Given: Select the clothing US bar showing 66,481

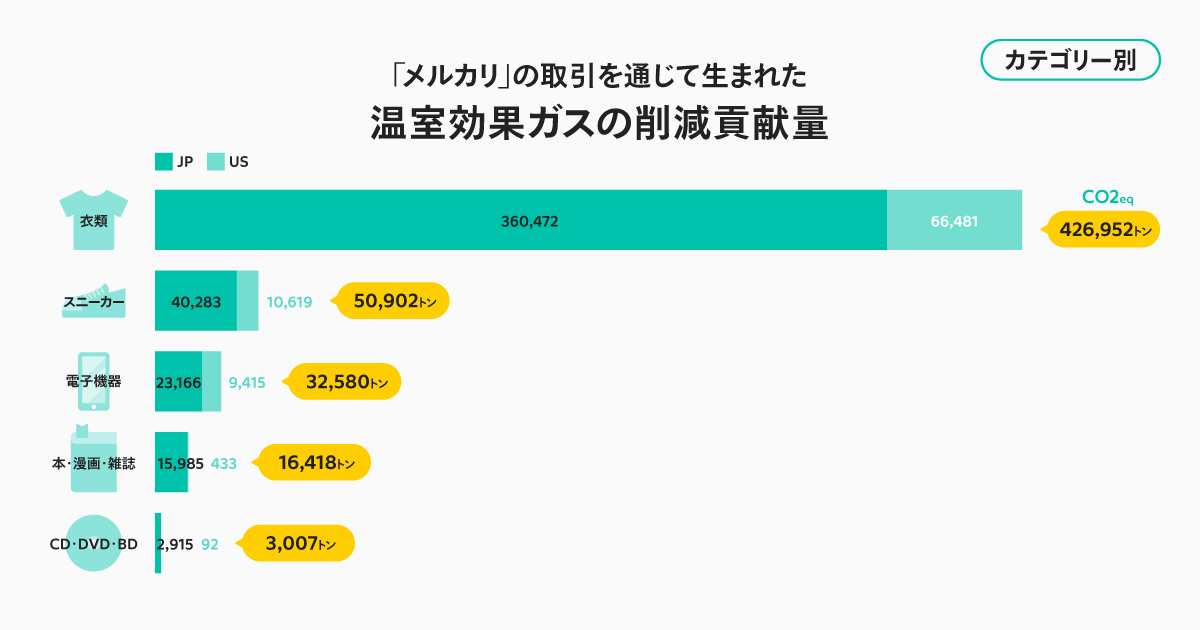Looking at the screenshot, I should click(x=954, y=220).
